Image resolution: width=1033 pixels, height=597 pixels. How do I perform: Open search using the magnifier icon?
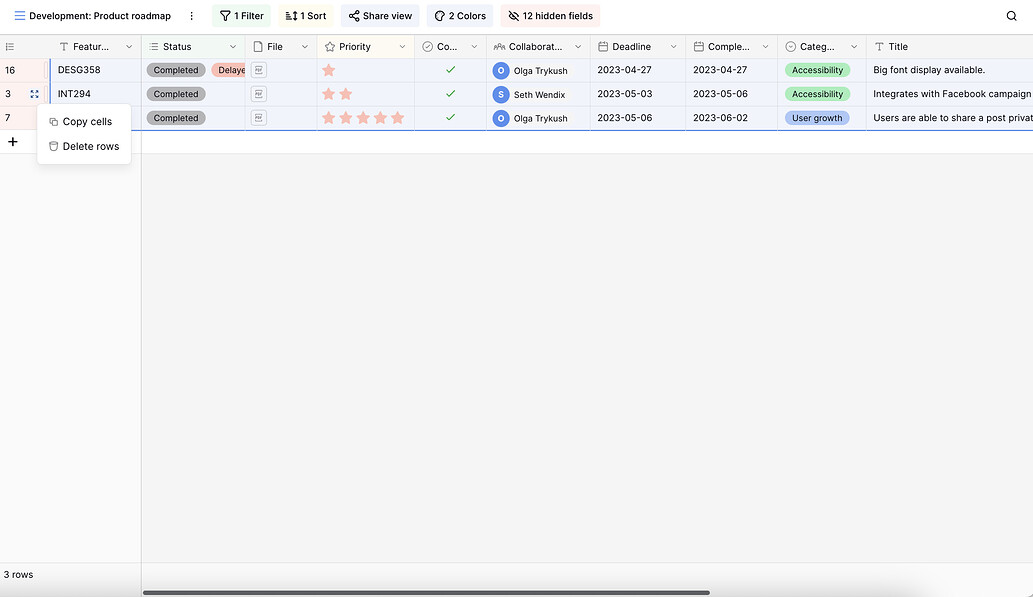coord(1011,16)
